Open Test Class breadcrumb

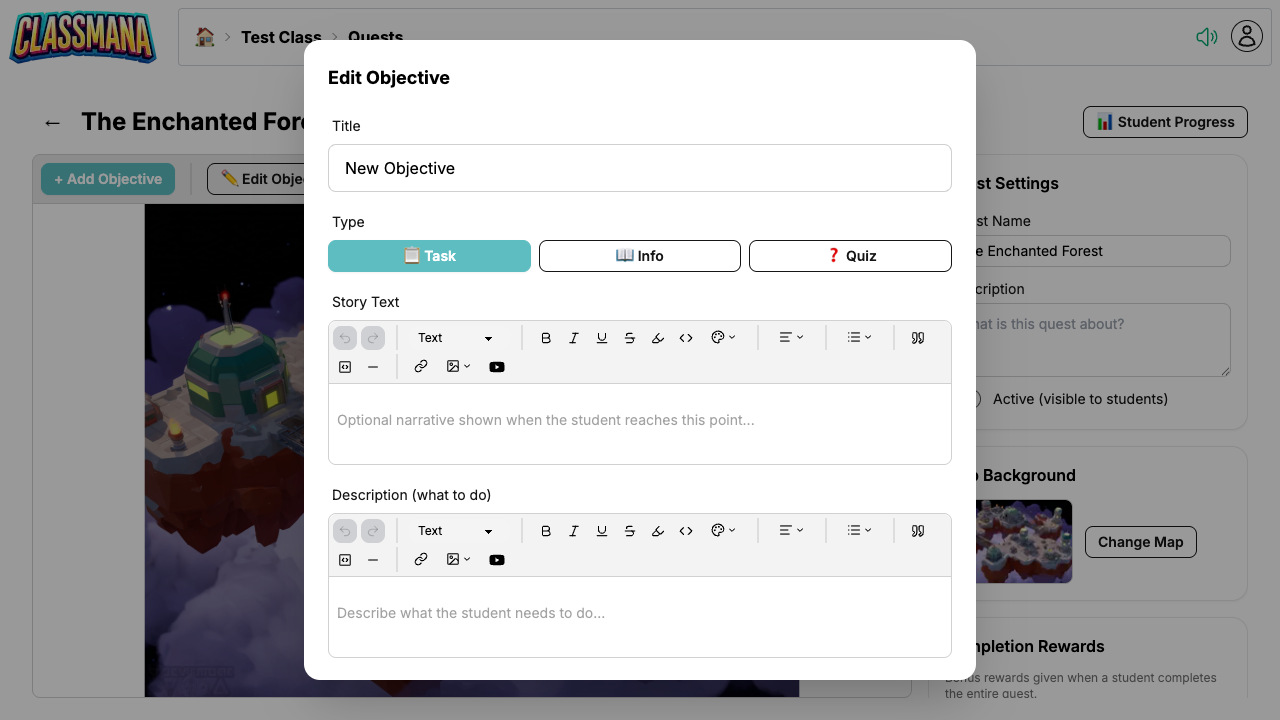[x=281, y=37]
